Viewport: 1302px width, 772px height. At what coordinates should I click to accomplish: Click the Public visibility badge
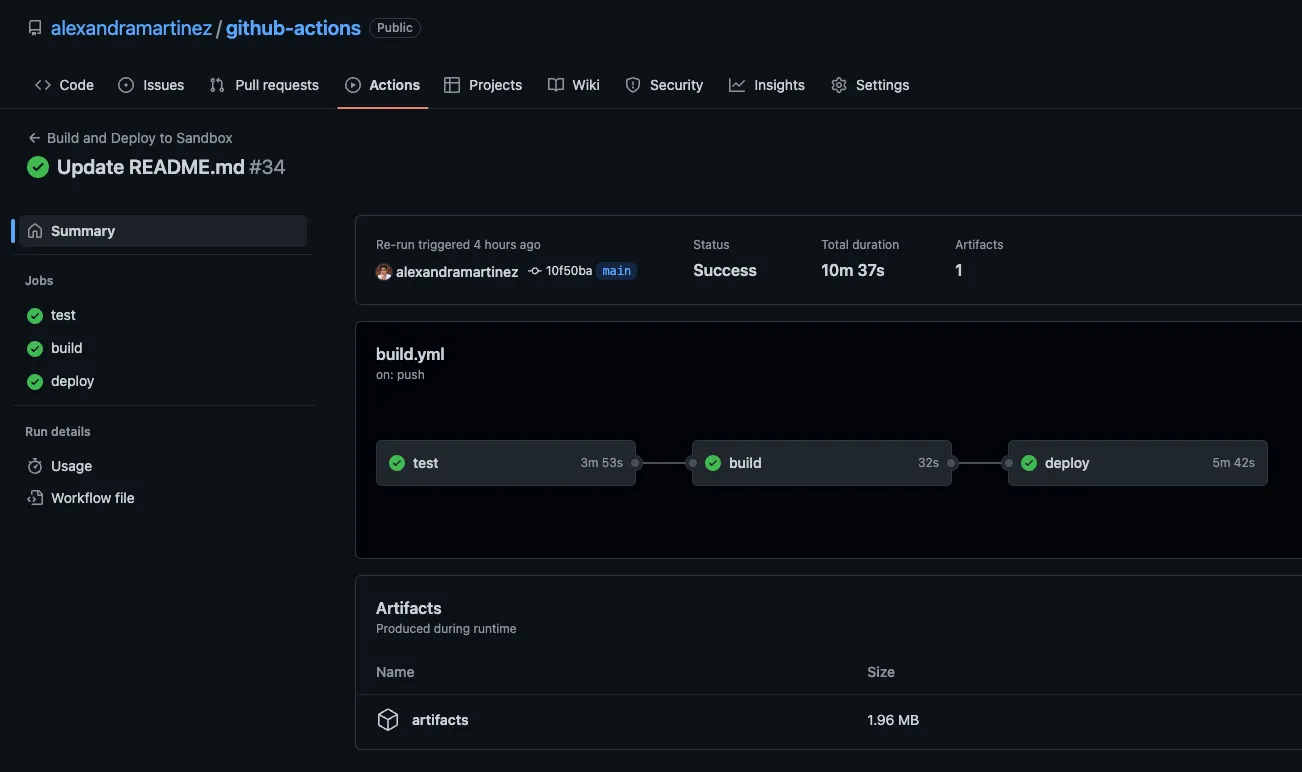395,28
